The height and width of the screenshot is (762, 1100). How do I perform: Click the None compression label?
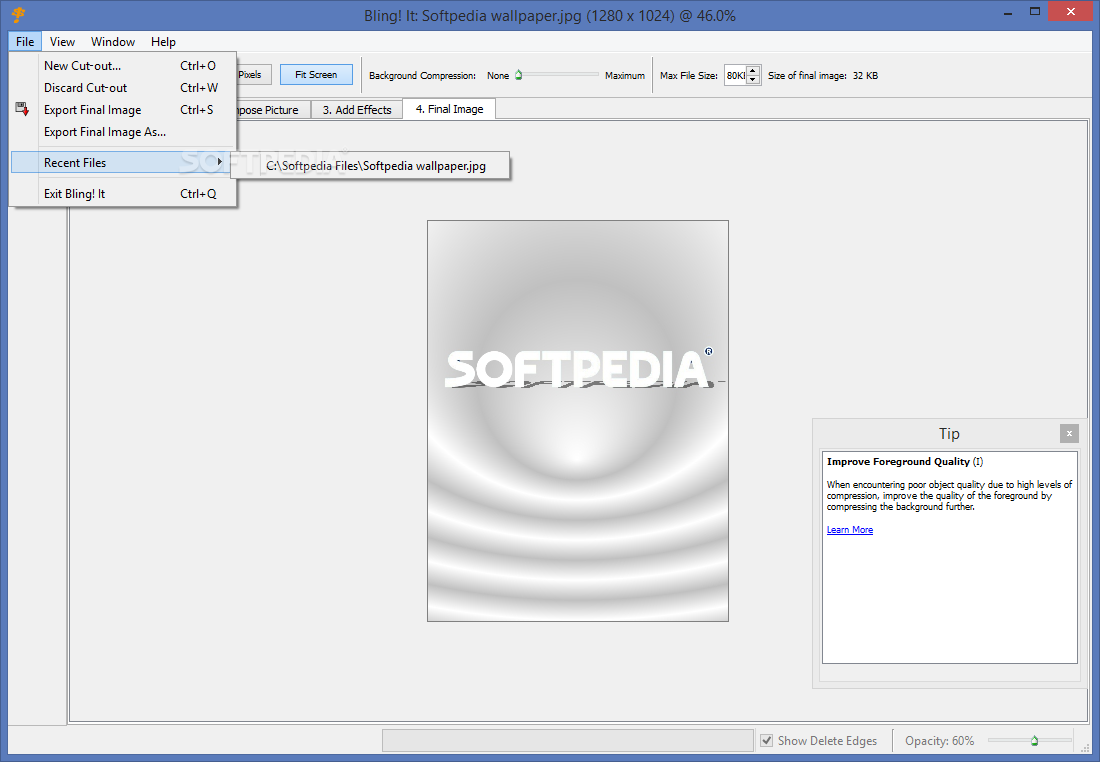(x=498, y=75)
